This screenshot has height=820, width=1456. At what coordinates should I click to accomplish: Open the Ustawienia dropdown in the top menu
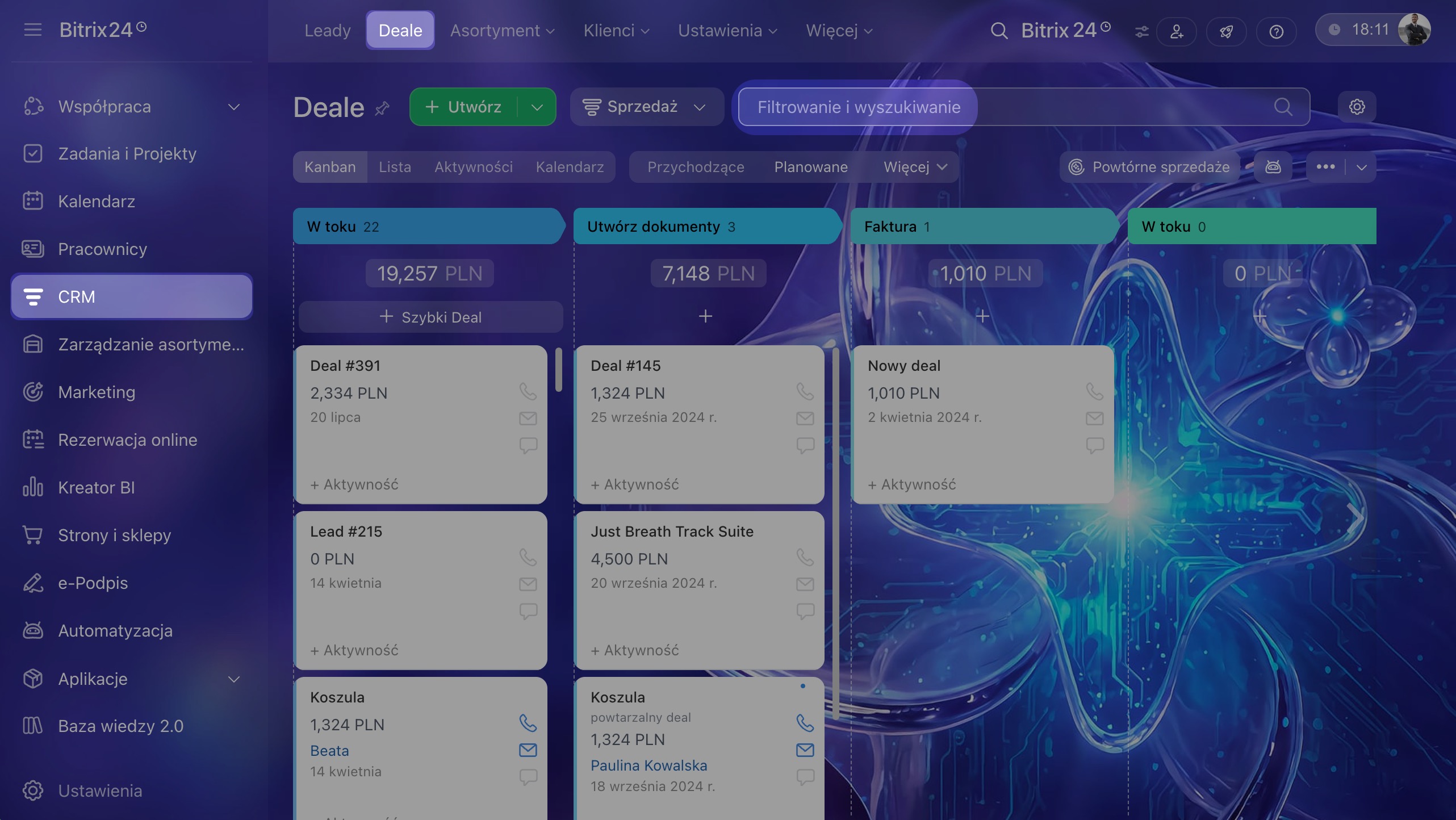click(727, 31)
